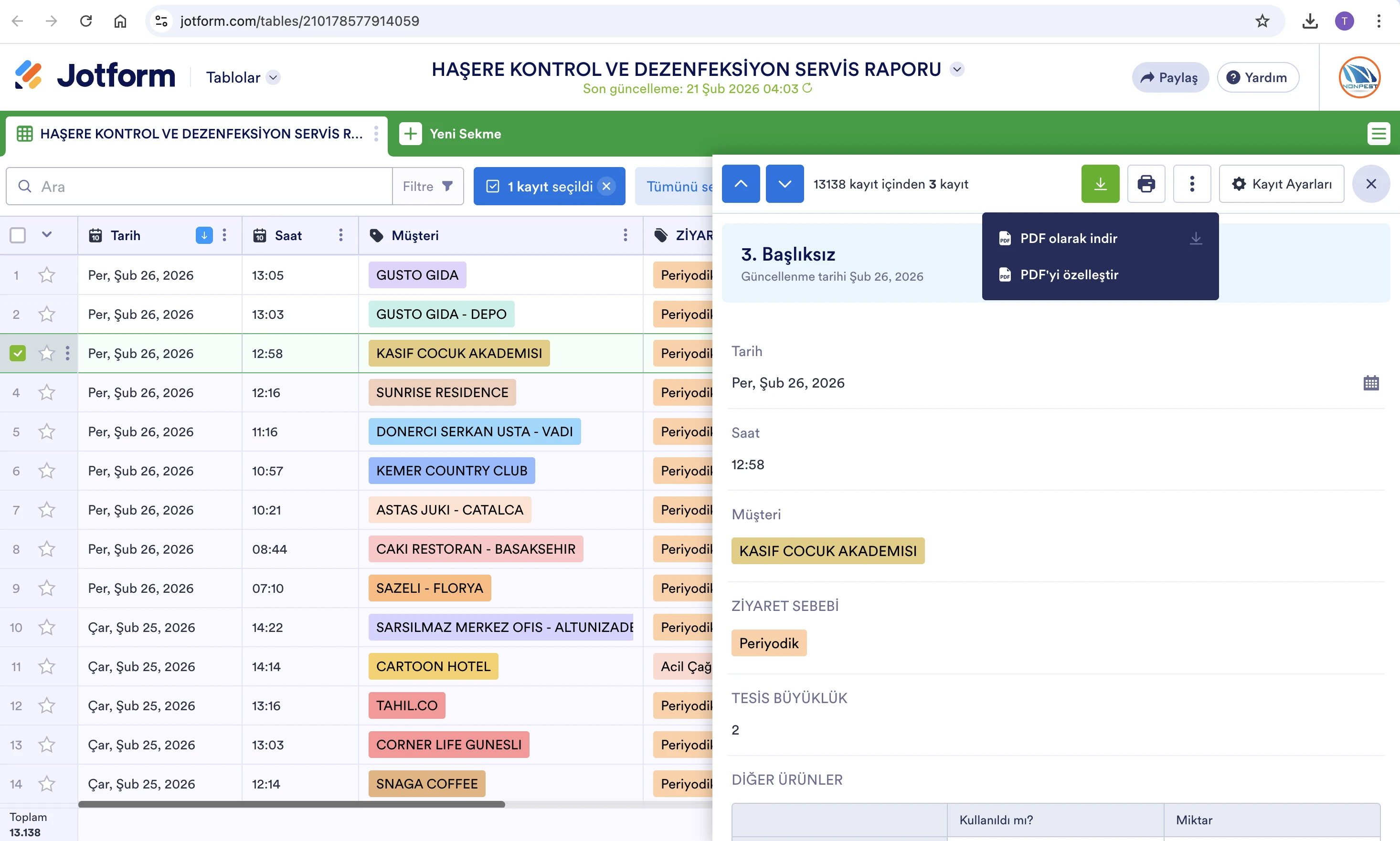Screen dimensions: 1400x841
Task: Click the hamburger menu on green bar
Action: [1378, 134]
